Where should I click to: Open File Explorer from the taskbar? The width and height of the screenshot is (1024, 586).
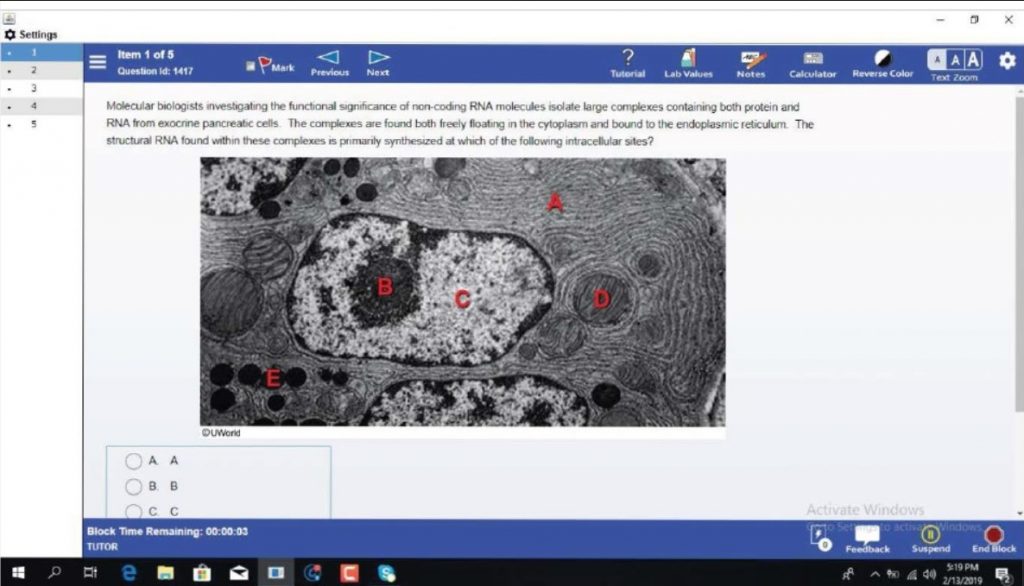pos(165,573)
